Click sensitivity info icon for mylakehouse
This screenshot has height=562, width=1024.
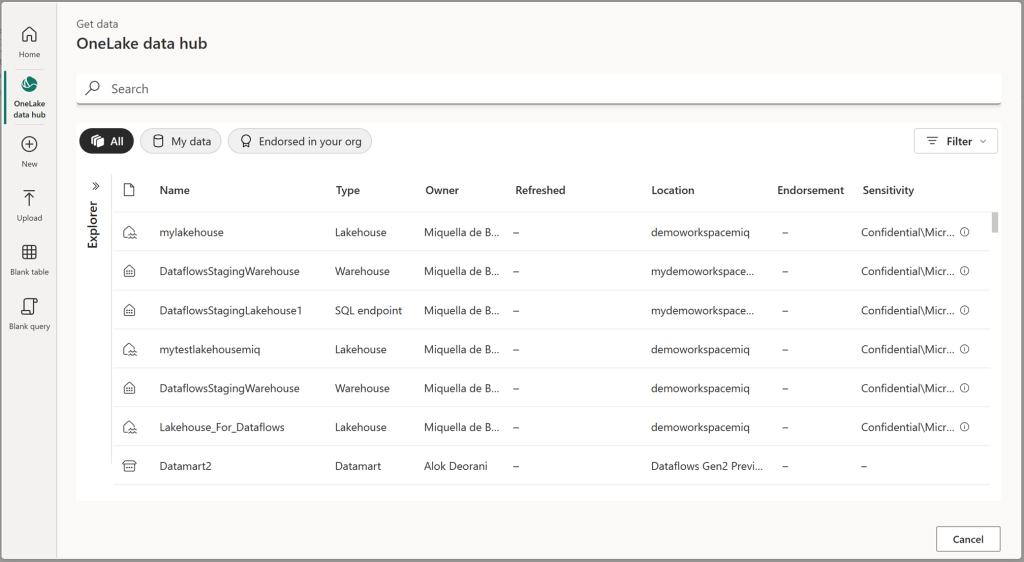(x=965, y=232)
